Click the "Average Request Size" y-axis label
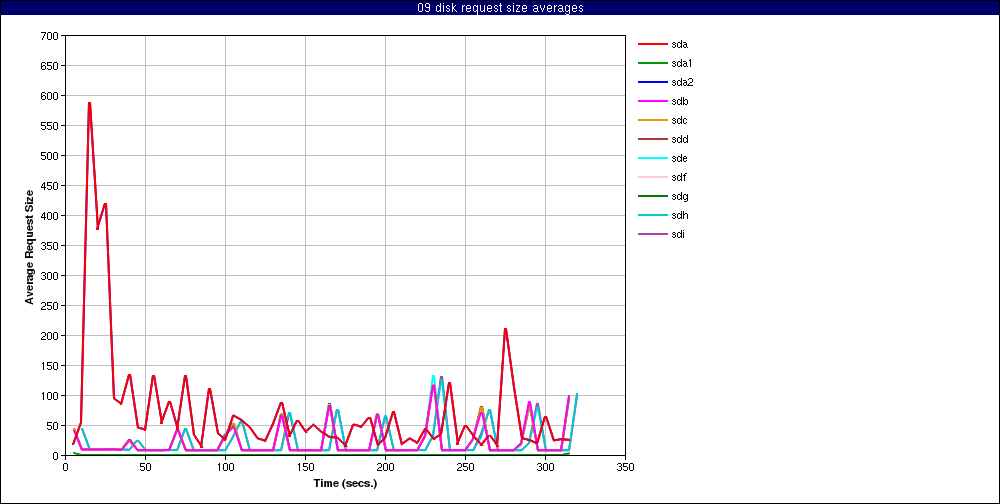1000x504 pixels. [29, 246]
